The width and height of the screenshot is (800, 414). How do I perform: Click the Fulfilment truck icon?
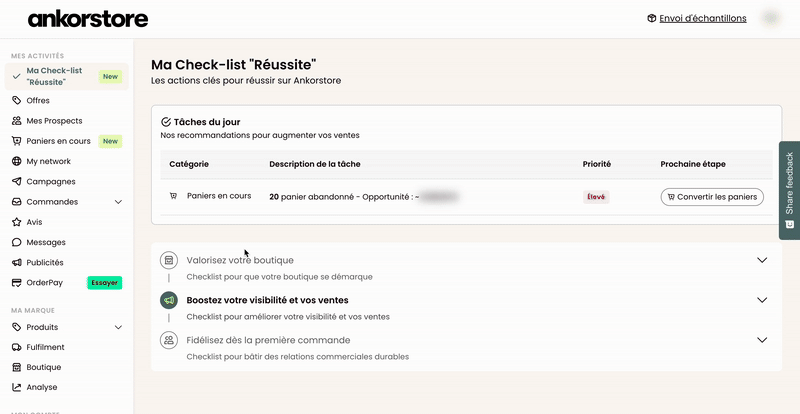pos(16,347)
